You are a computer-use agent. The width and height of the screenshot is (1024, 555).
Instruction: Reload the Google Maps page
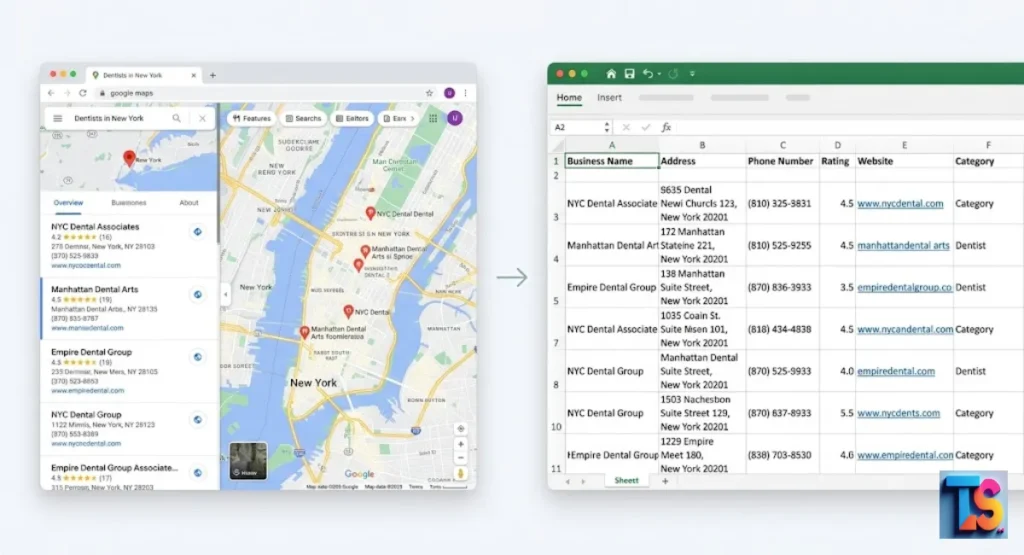tap(83, 93)
